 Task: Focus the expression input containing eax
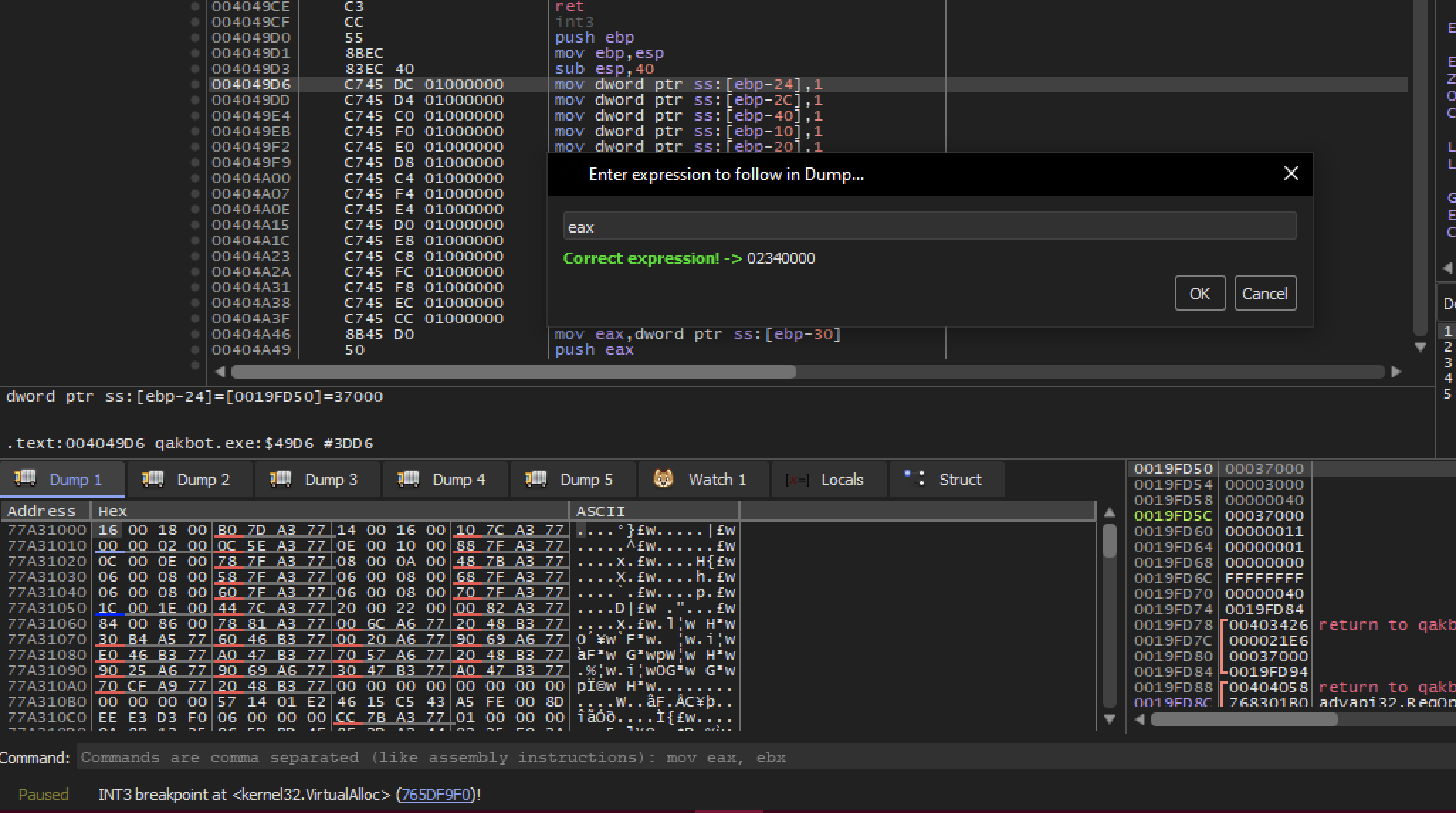click(x=930, y=227)
